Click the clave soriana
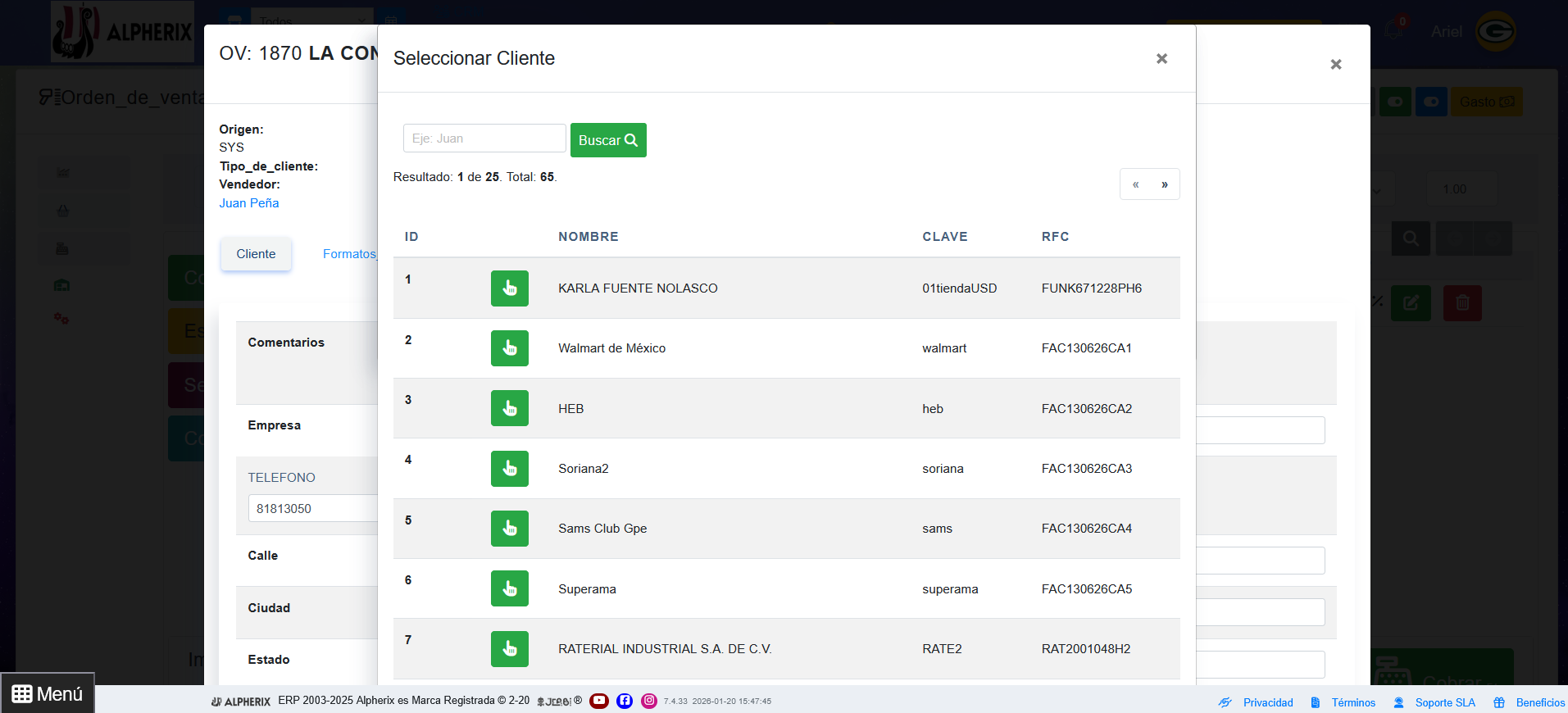This screenshot has height=713, width=1568. 943,469
